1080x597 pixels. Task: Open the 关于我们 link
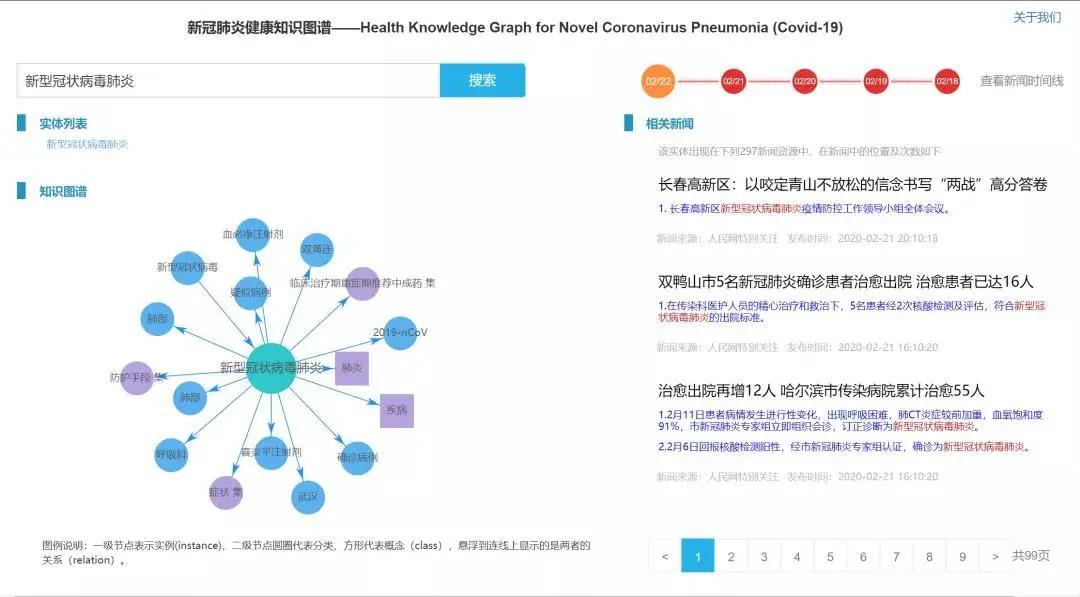click(1037, 17)
